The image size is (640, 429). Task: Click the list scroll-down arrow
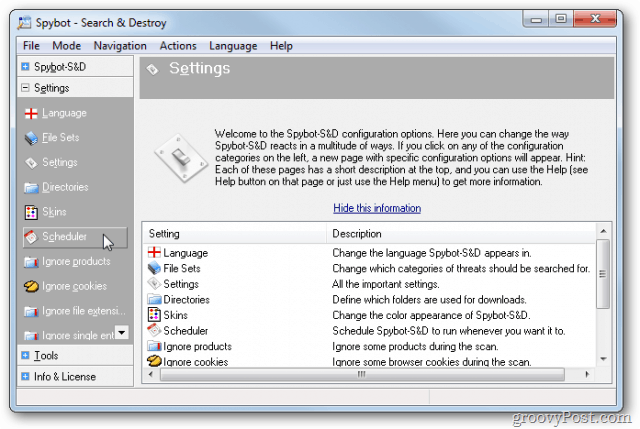pos(603,359)
